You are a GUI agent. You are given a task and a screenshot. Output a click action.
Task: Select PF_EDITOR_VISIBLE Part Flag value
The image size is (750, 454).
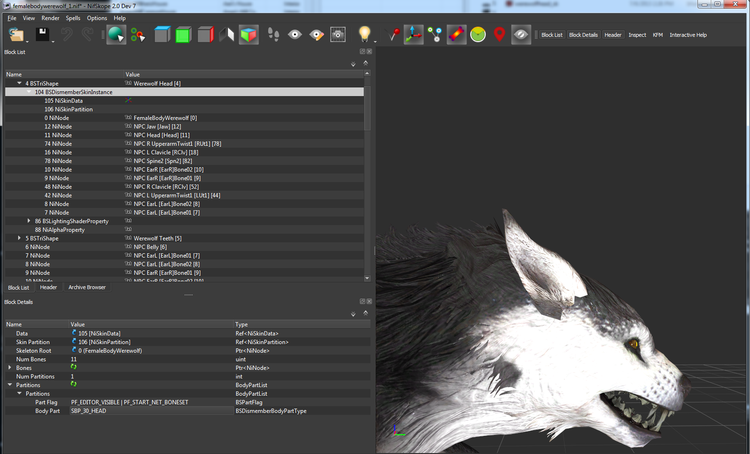tap(129, 402)
